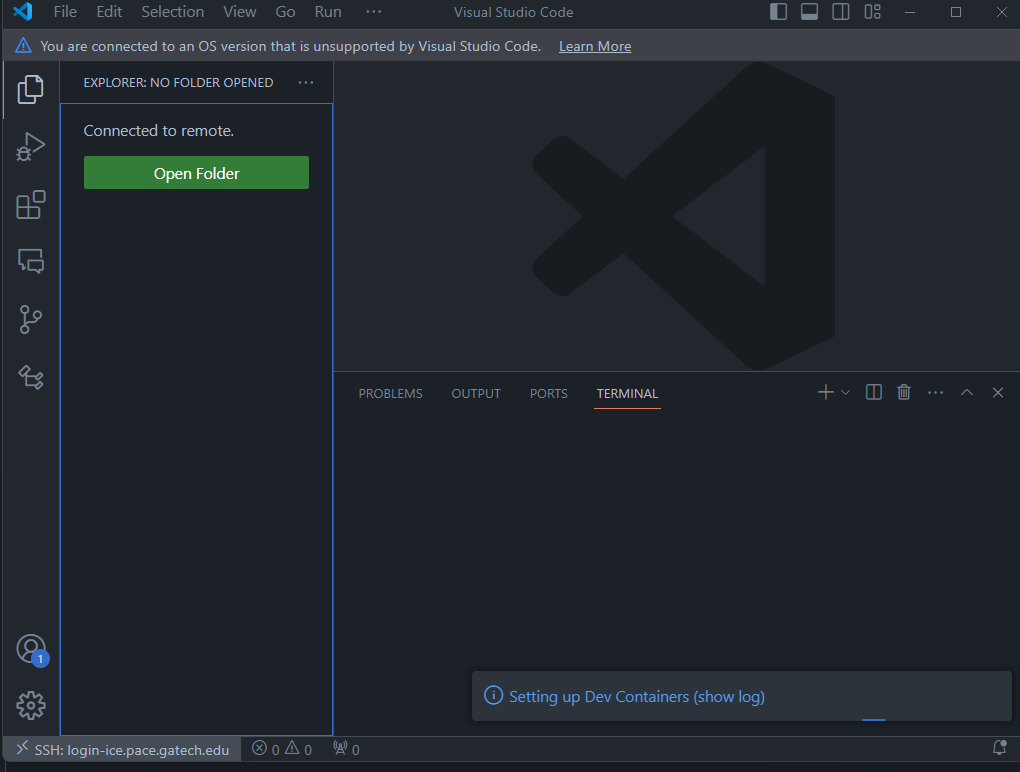Switch to the OUTPUT tab
1020x772 pixels.
pyautogui.click(x=476, y=394)
